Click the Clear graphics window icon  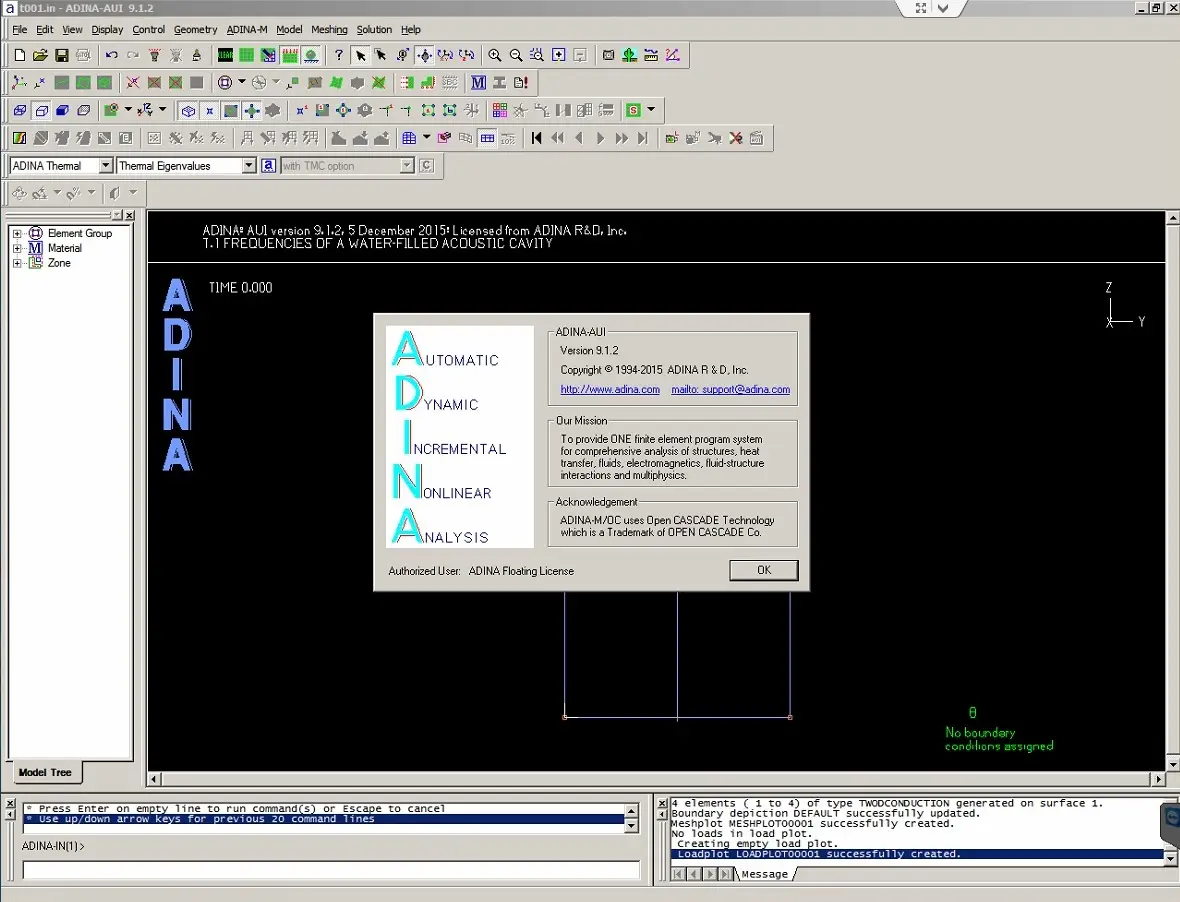click(x=225, y=55)
